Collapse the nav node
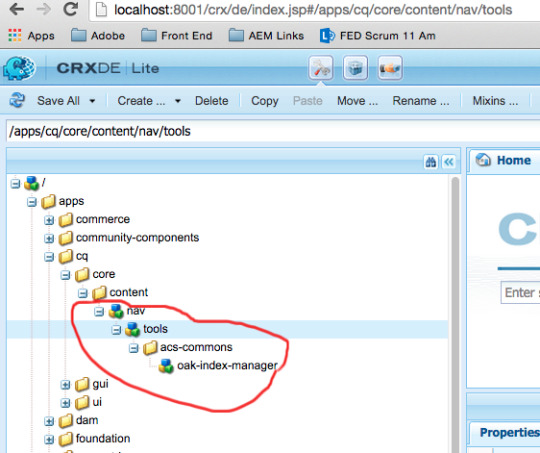540x453 pixels. click(99, 311)
